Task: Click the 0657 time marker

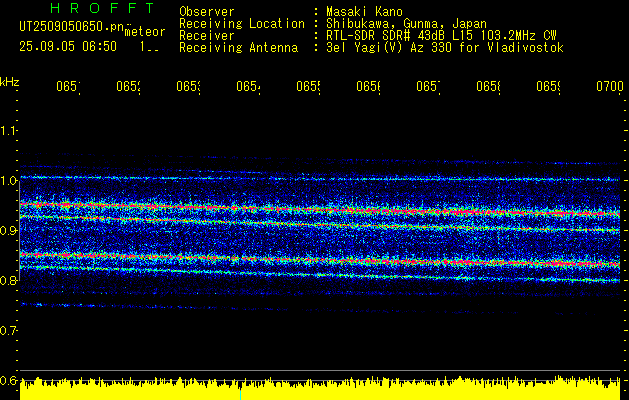Action: (428, 87)
